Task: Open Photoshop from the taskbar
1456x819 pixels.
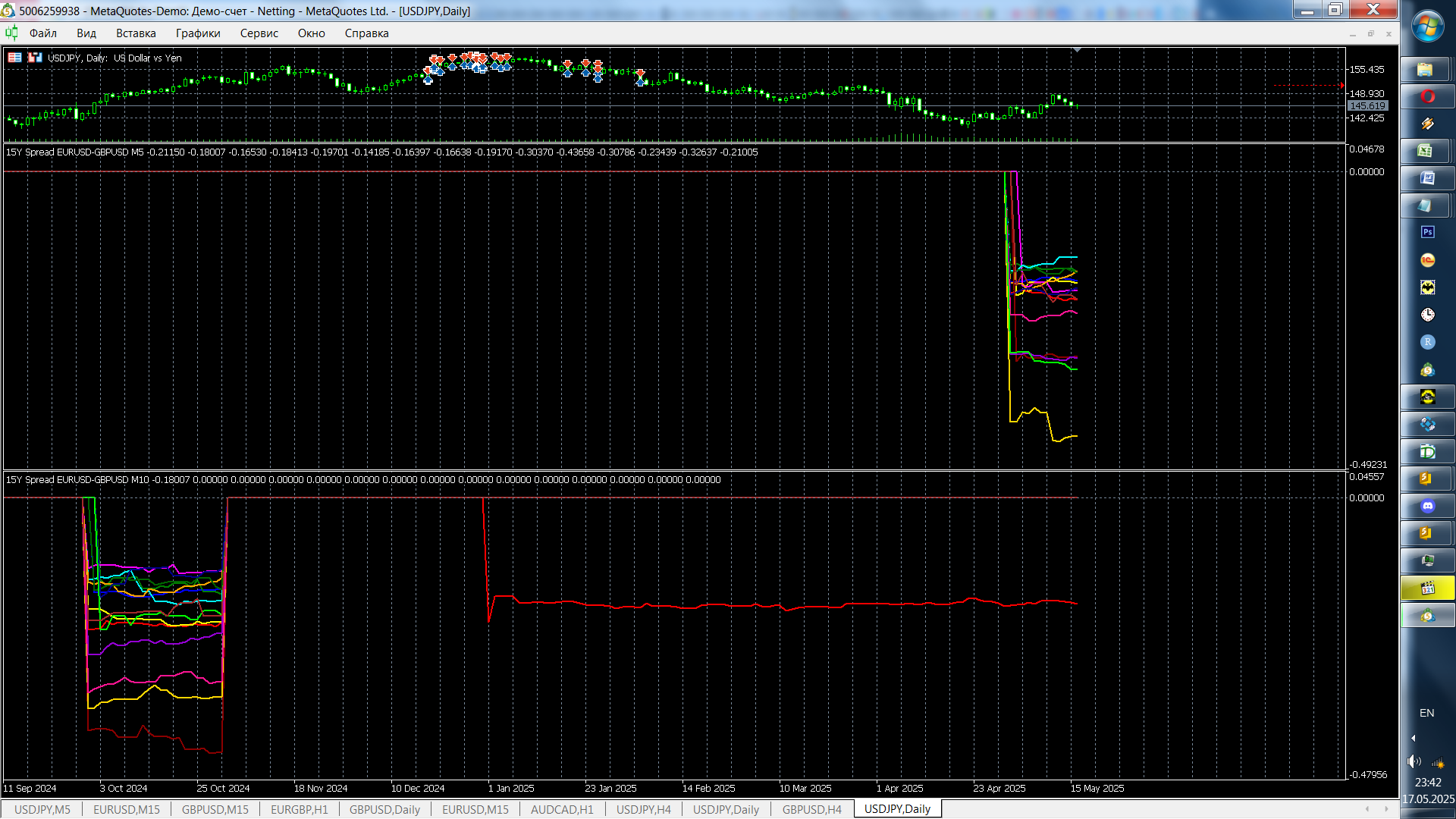Action: tap(1427, 232)
